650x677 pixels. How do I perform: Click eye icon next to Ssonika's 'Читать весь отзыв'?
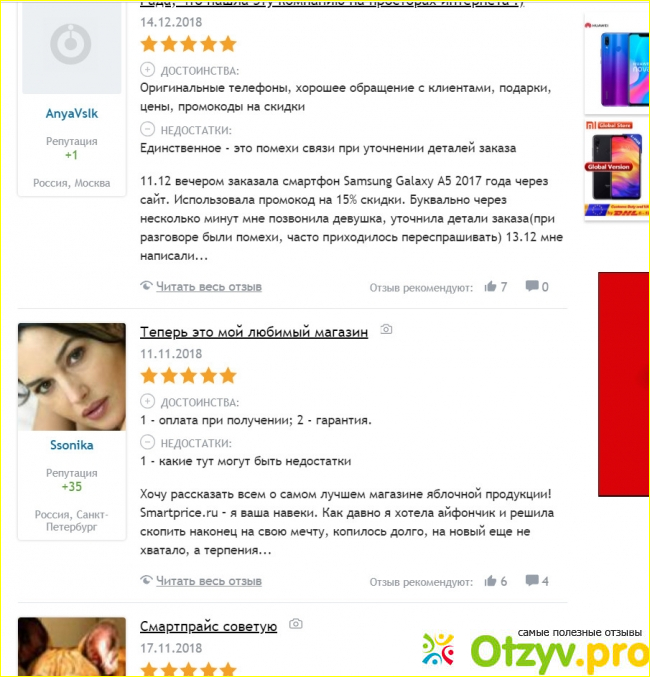[x=146, y=580]
